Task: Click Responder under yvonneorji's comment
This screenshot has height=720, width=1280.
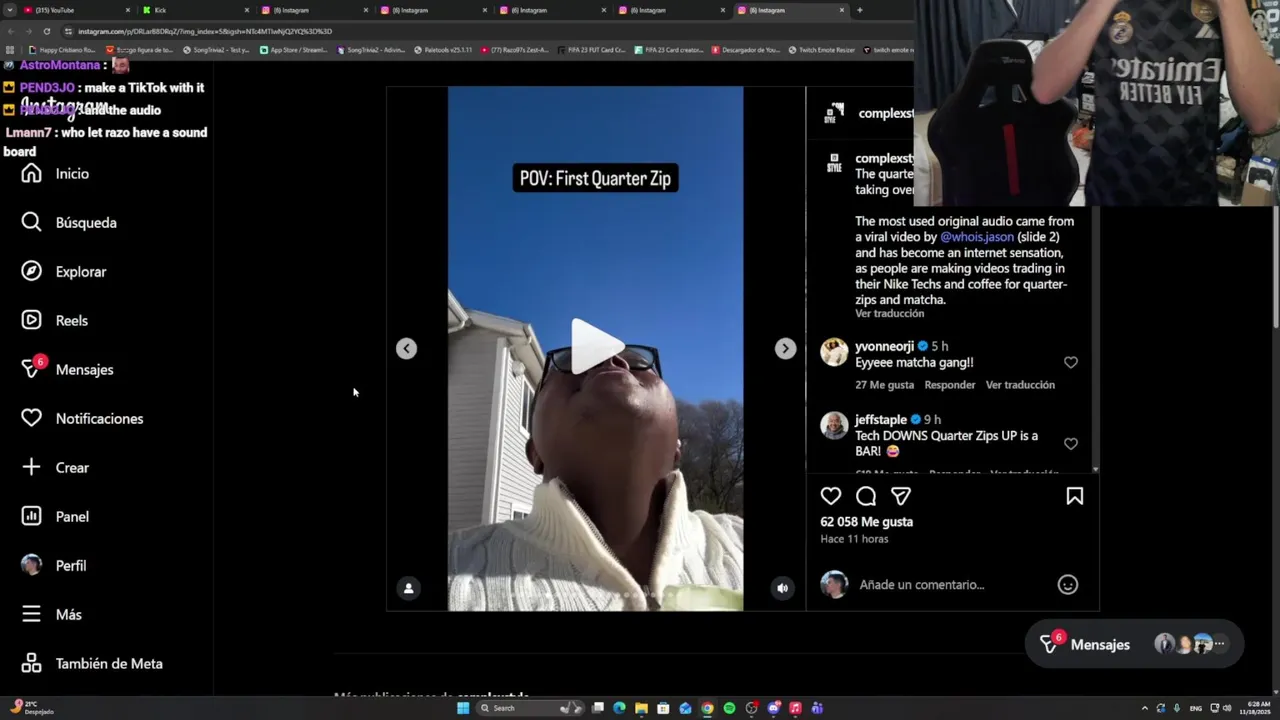Action: [950, 385]
